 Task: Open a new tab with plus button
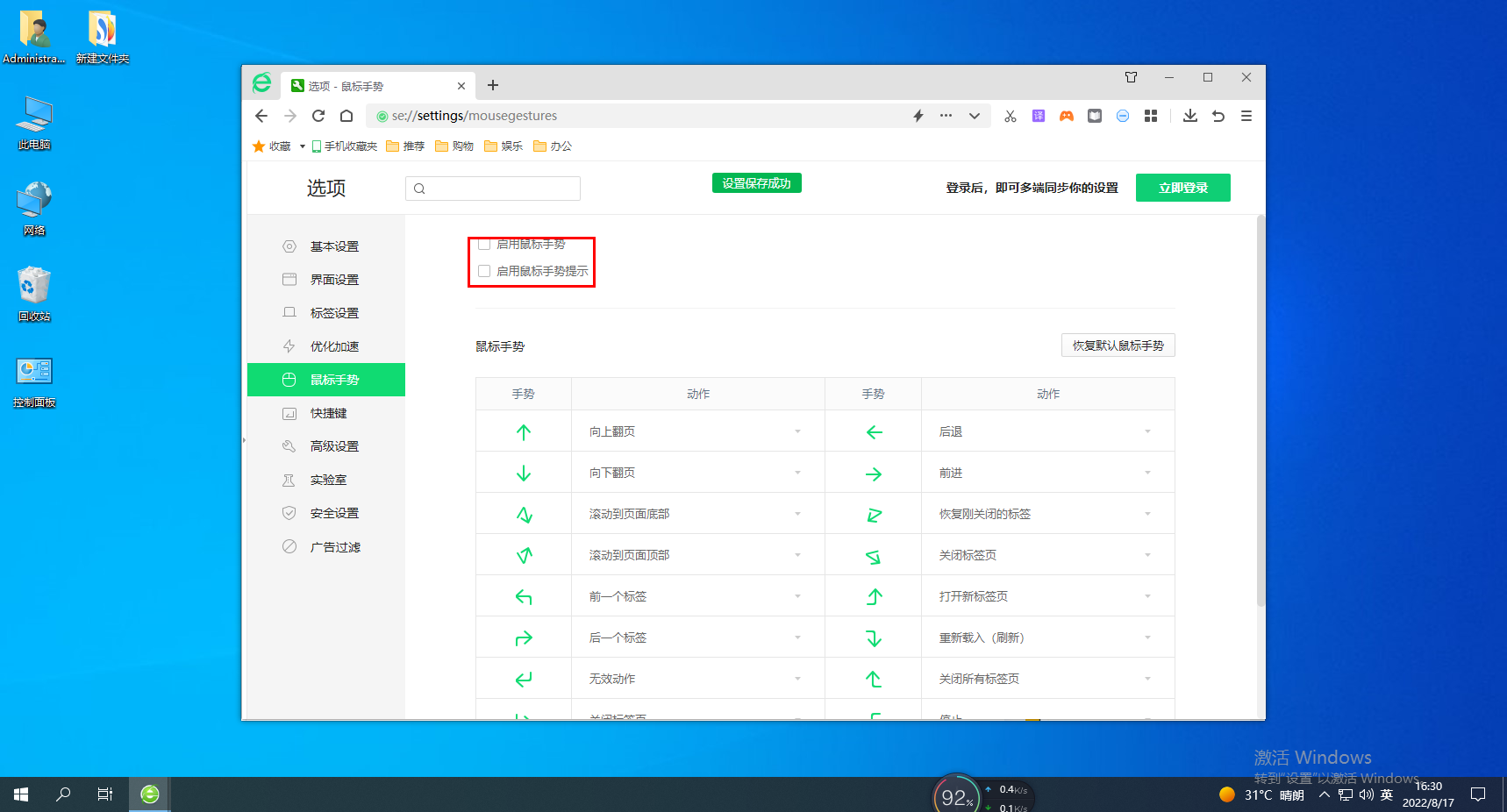(x=493, y=85)
